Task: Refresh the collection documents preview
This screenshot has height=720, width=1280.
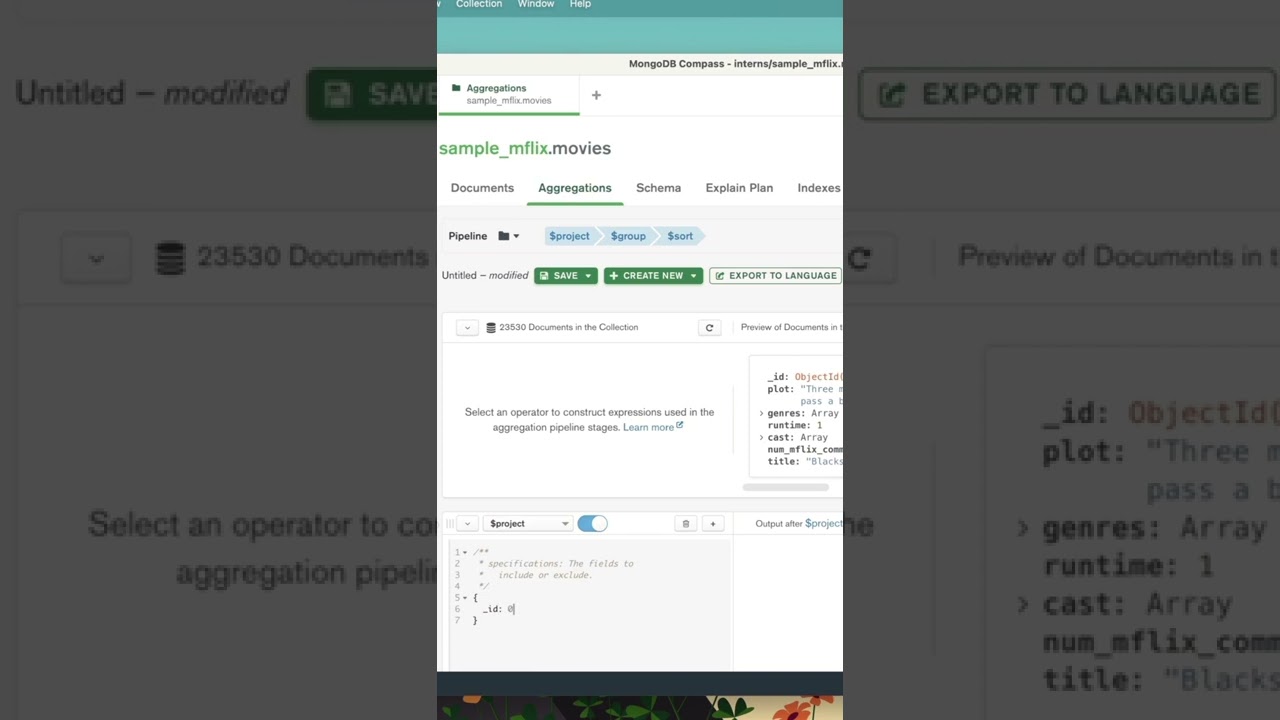Action: point(709,328)
